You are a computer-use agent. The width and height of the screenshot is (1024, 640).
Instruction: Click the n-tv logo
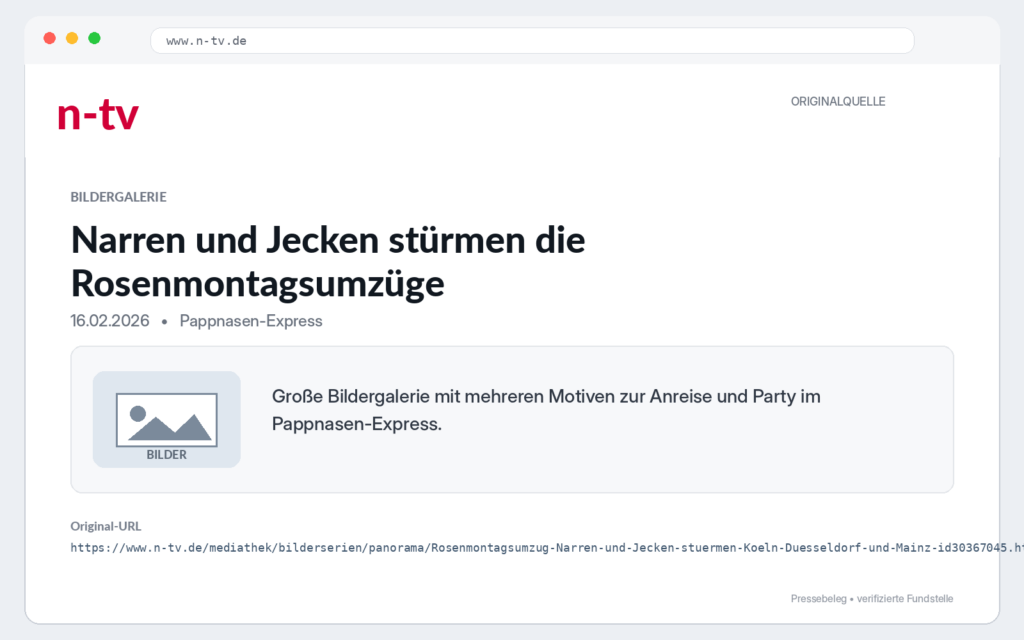[98, 115]
